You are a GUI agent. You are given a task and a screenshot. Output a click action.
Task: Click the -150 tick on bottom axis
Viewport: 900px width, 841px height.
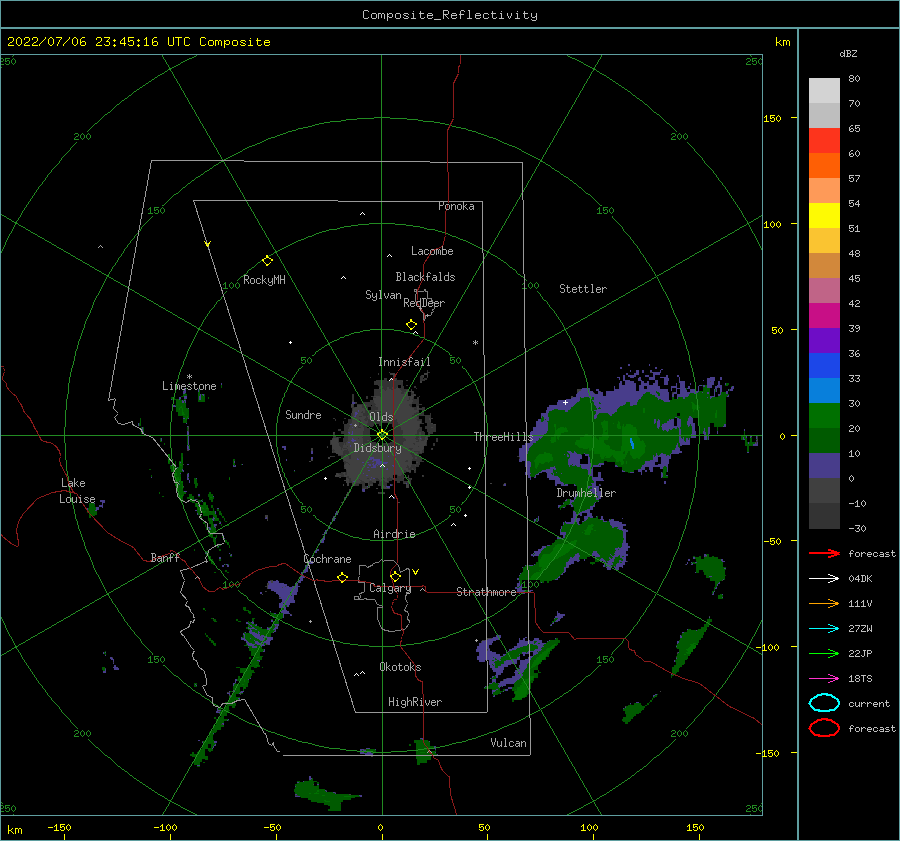pos(59,827)
